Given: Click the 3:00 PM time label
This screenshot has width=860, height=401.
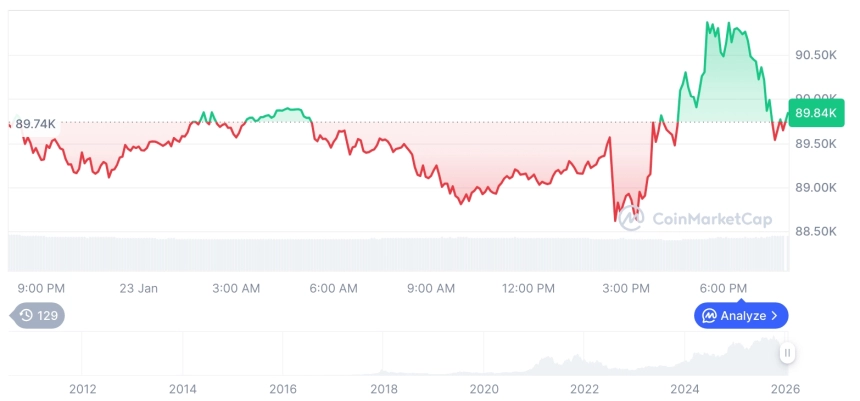Looking at the screenshot, I should [626, 288].
